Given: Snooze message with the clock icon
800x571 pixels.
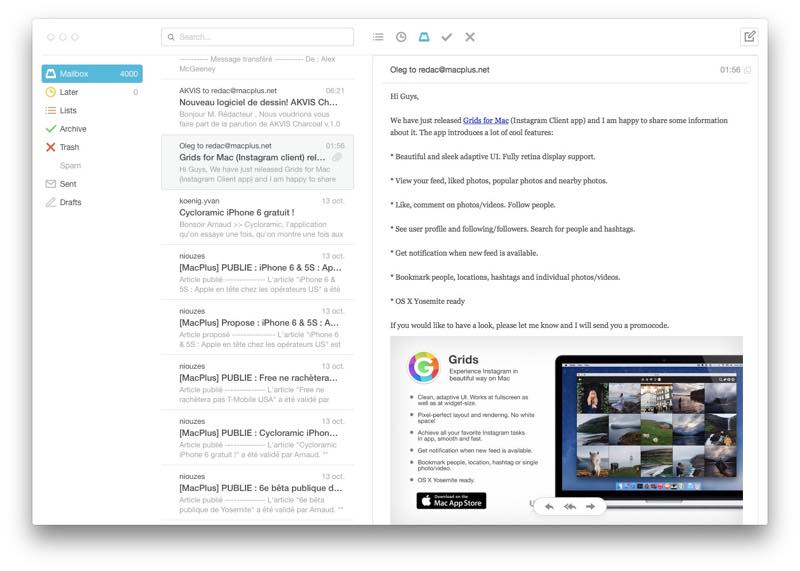Looking at the screenshot, I should point(401,37).
